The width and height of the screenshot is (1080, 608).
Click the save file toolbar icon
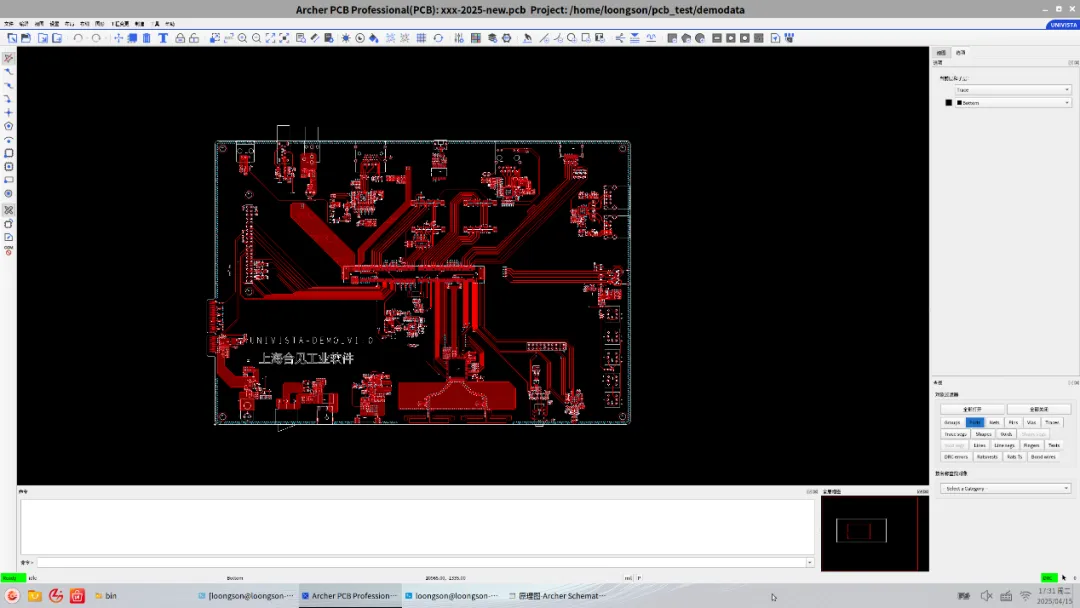[x=41, y=38]
